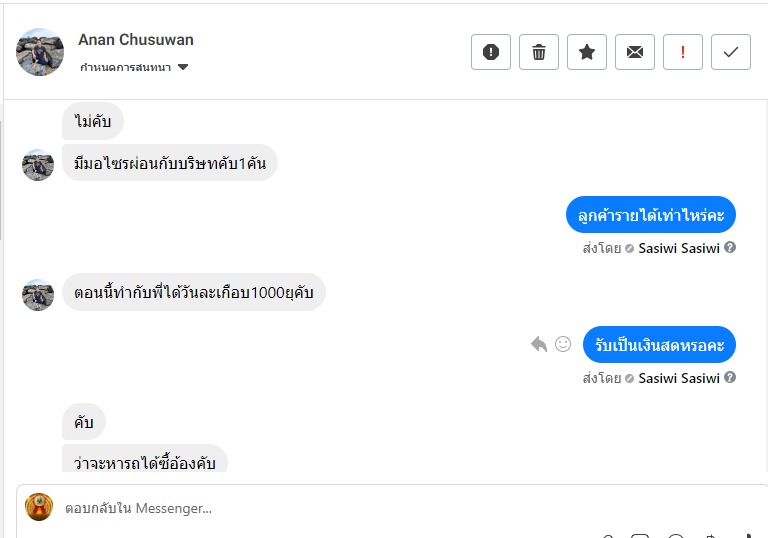Viewport: 768px width, 538px height.
Task: Open Anan Chusuwan's profile name link
Action: 136,40
